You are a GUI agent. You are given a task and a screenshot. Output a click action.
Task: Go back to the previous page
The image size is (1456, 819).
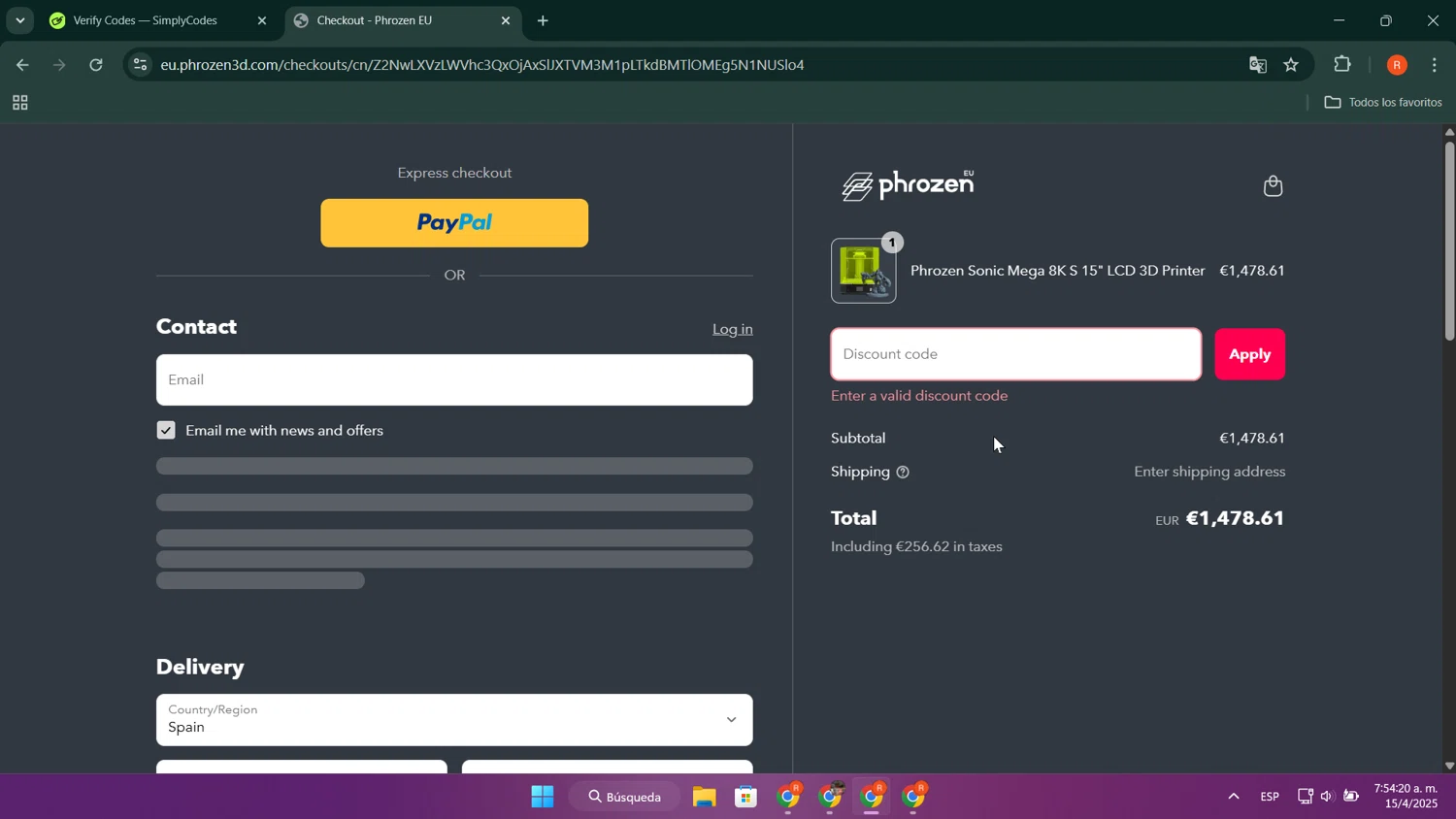point(21,65)
